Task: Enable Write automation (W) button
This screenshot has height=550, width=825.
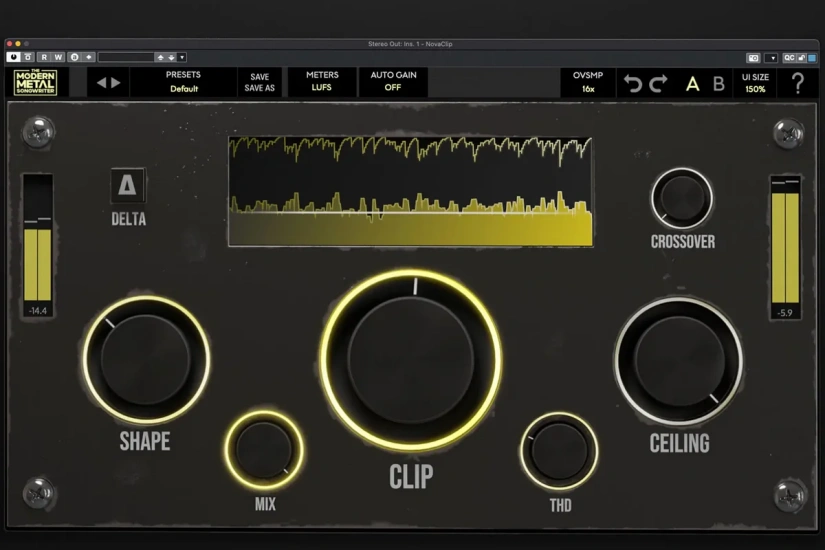Action: (x=58, y=57)
